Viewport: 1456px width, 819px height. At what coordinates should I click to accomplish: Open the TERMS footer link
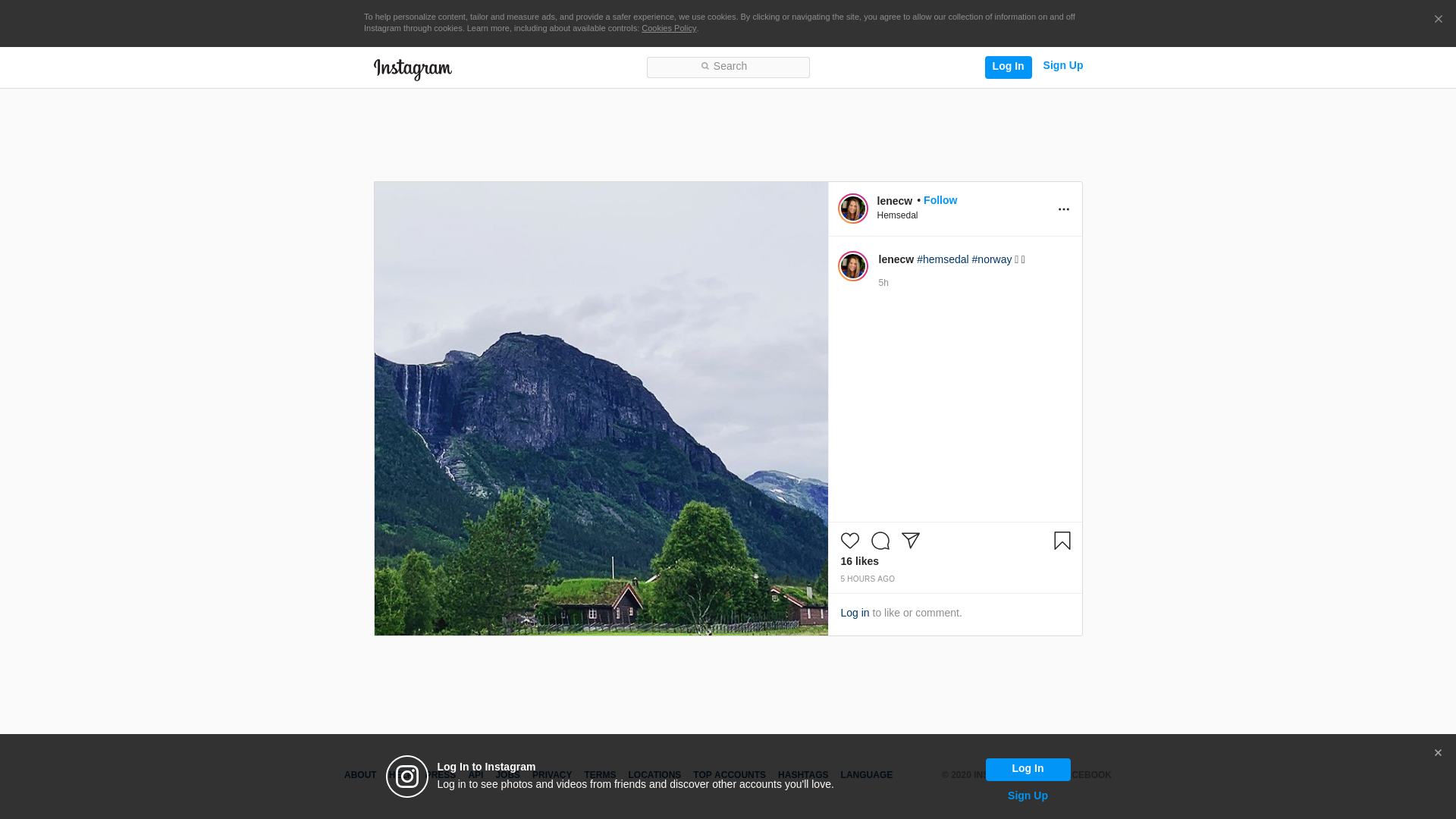click(x=599, y=775)
